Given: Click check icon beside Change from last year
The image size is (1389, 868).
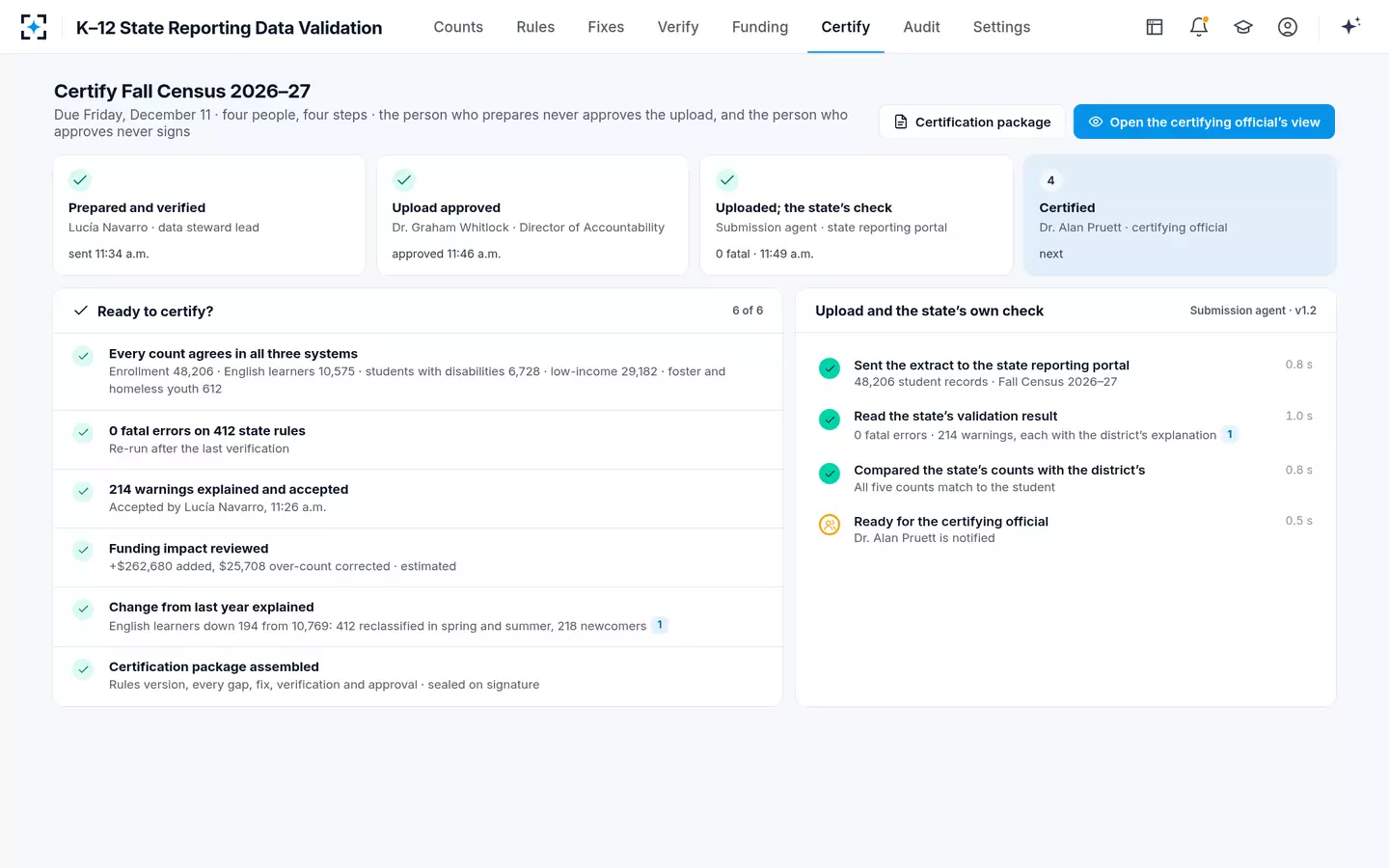Looking at the screenshot, I should click(x=84, y=609).
